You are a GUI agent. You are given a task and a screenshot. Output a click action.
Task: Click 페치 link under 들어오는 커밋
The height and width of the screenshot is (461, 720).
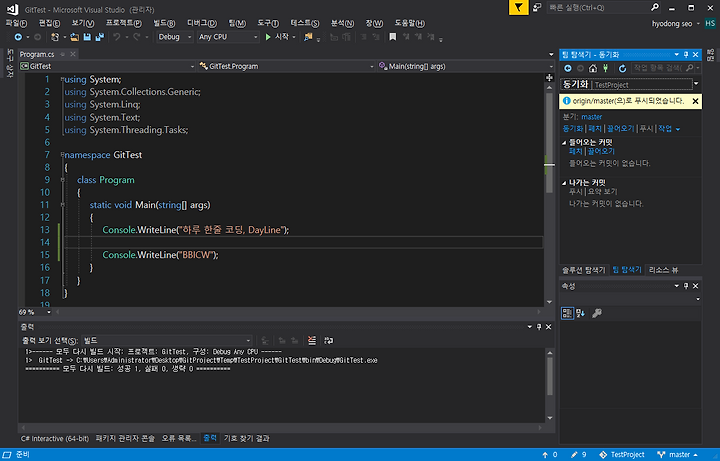pyautogui.click(x=576, y=152)
